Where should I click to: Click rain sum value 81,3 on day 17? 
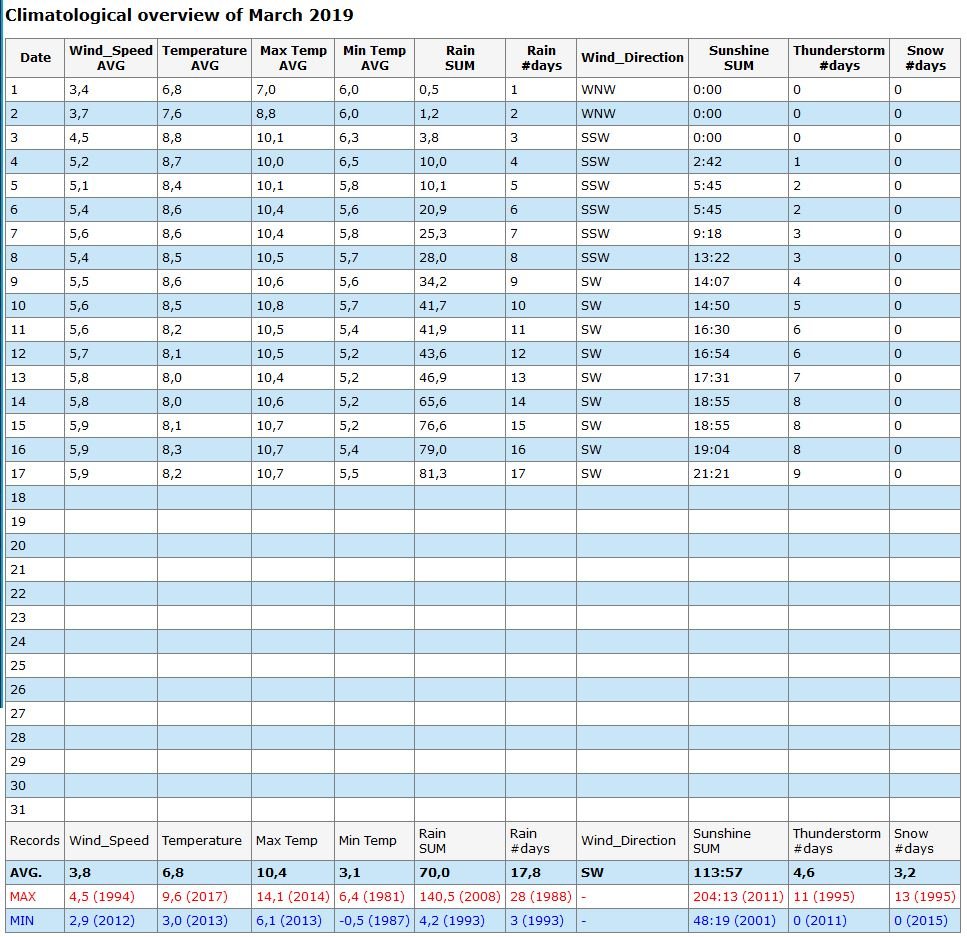[x=433, y=474]
